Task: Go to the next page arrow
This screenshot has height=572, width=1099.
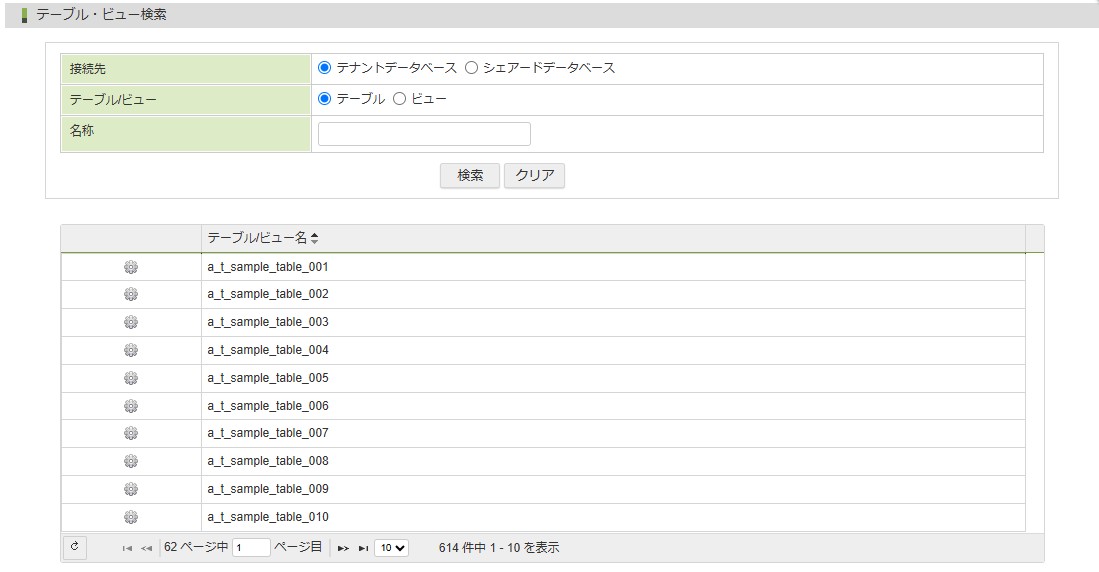Action: (x=343, y=548)
